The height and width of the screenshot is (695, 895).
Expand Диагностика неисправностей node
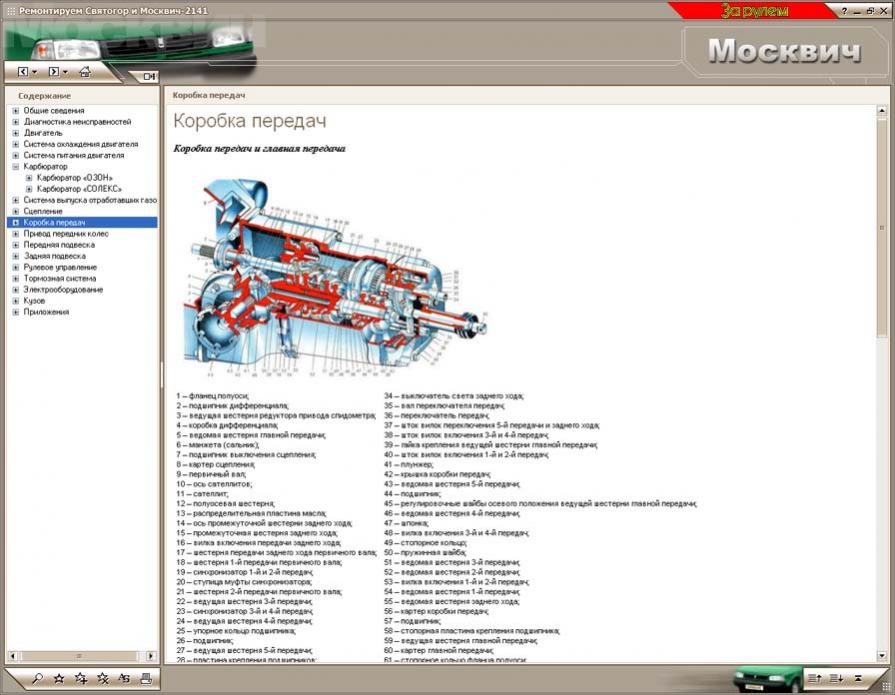[x=16, y=122]
